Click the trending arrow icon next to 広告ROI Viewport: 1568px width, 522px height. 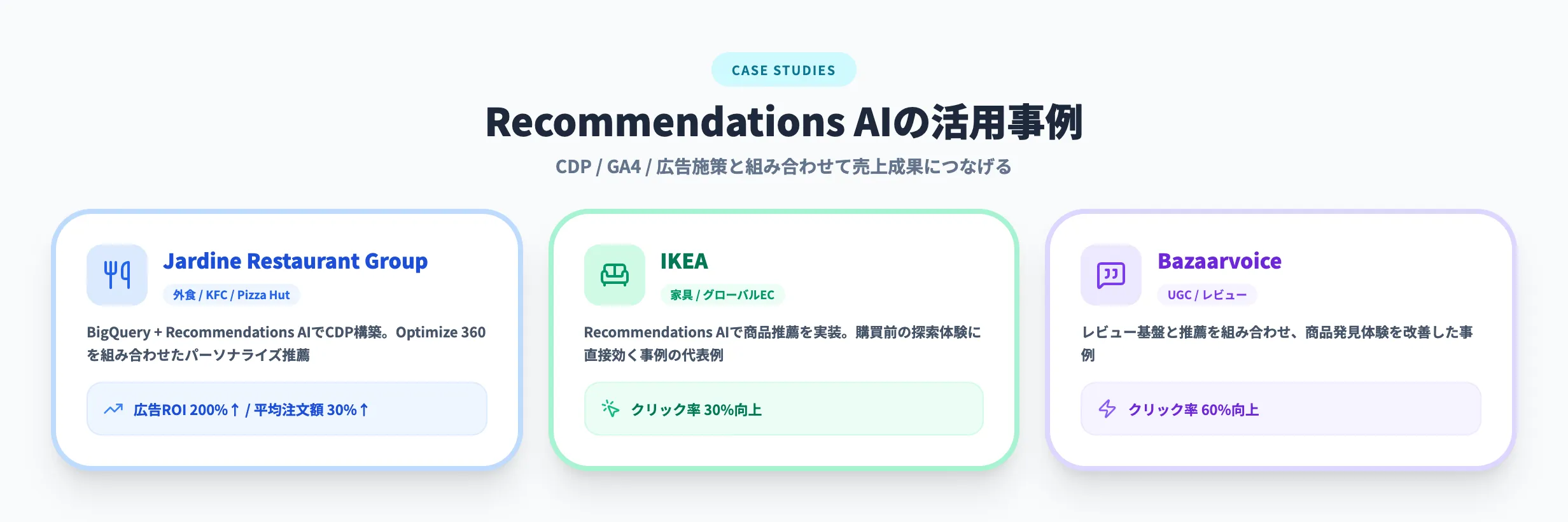pyautogui.click(x=115, y=408)
